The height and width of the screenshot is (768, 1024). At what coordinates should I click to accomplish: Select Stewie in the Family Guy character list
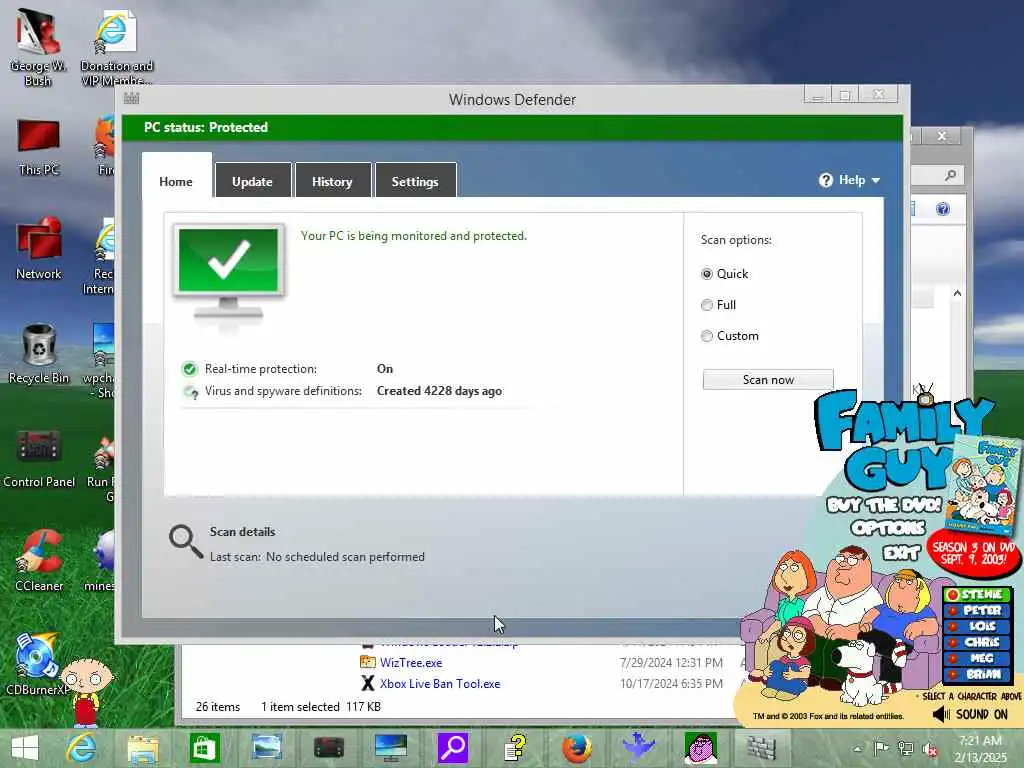tap(976, 594)
